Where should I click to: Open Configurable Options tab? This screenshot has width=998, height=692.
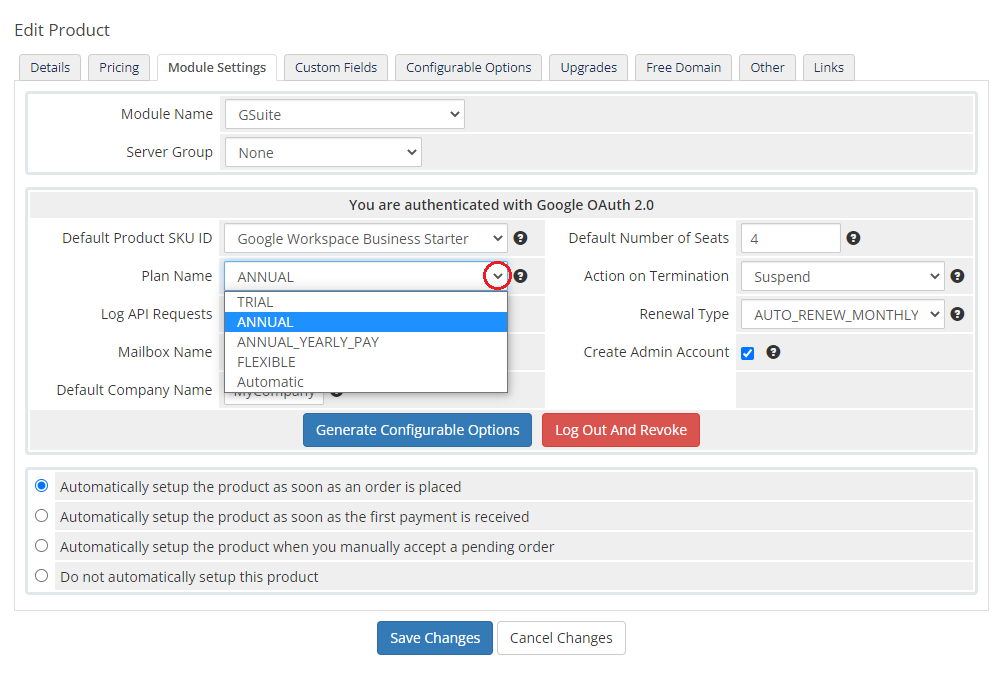tap(468, 67)
